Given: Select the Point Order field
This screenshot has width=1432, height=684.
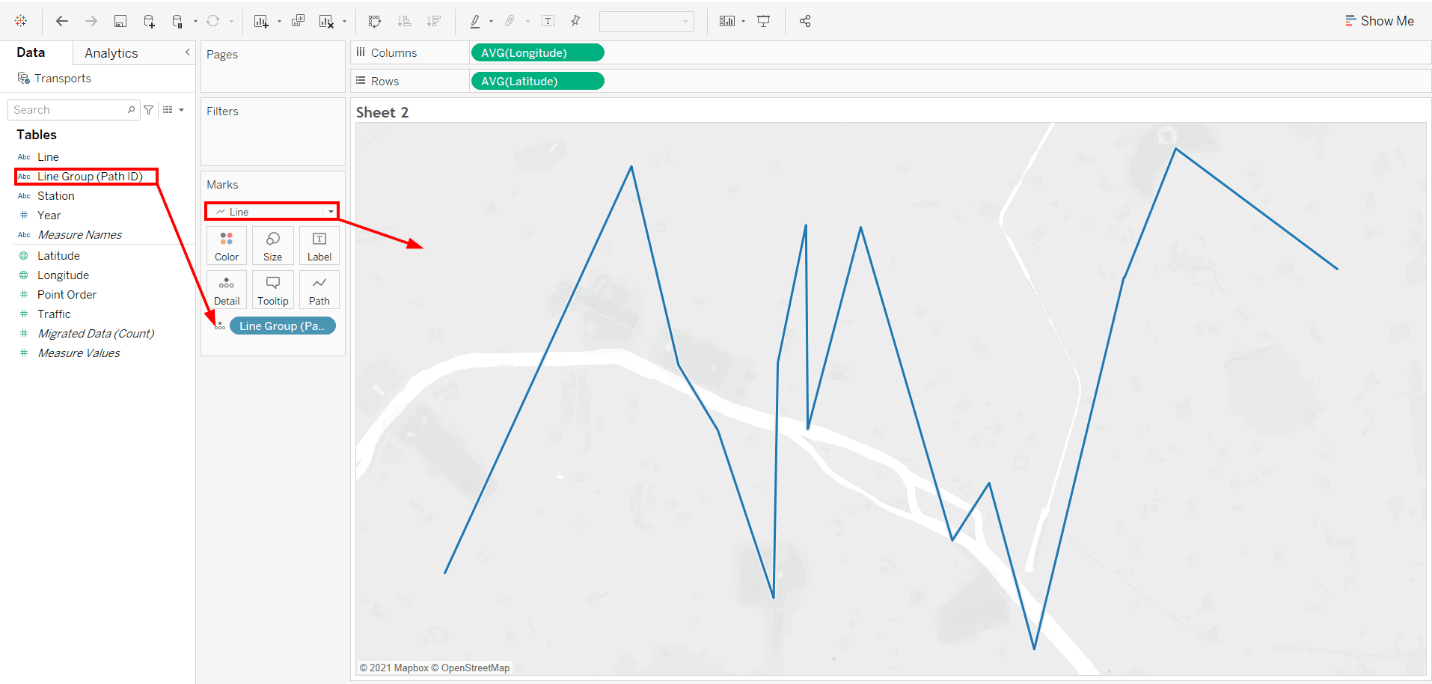Looking at the screenshot, I should tap(67, 295).
